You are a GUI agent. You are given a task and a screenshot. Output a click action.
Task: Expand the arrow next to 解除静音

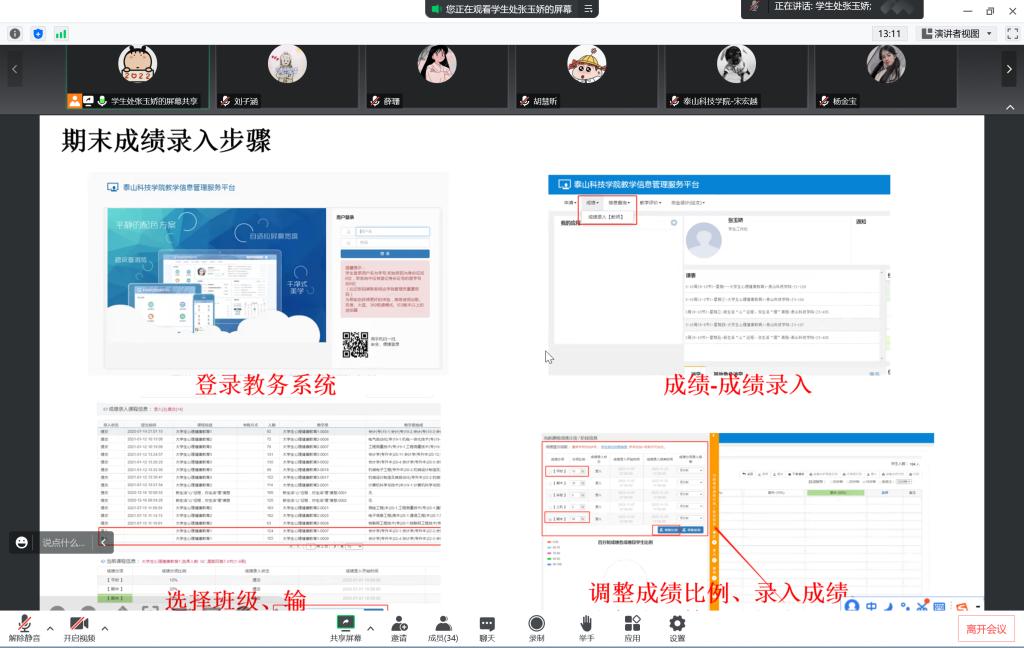[50, 628]
